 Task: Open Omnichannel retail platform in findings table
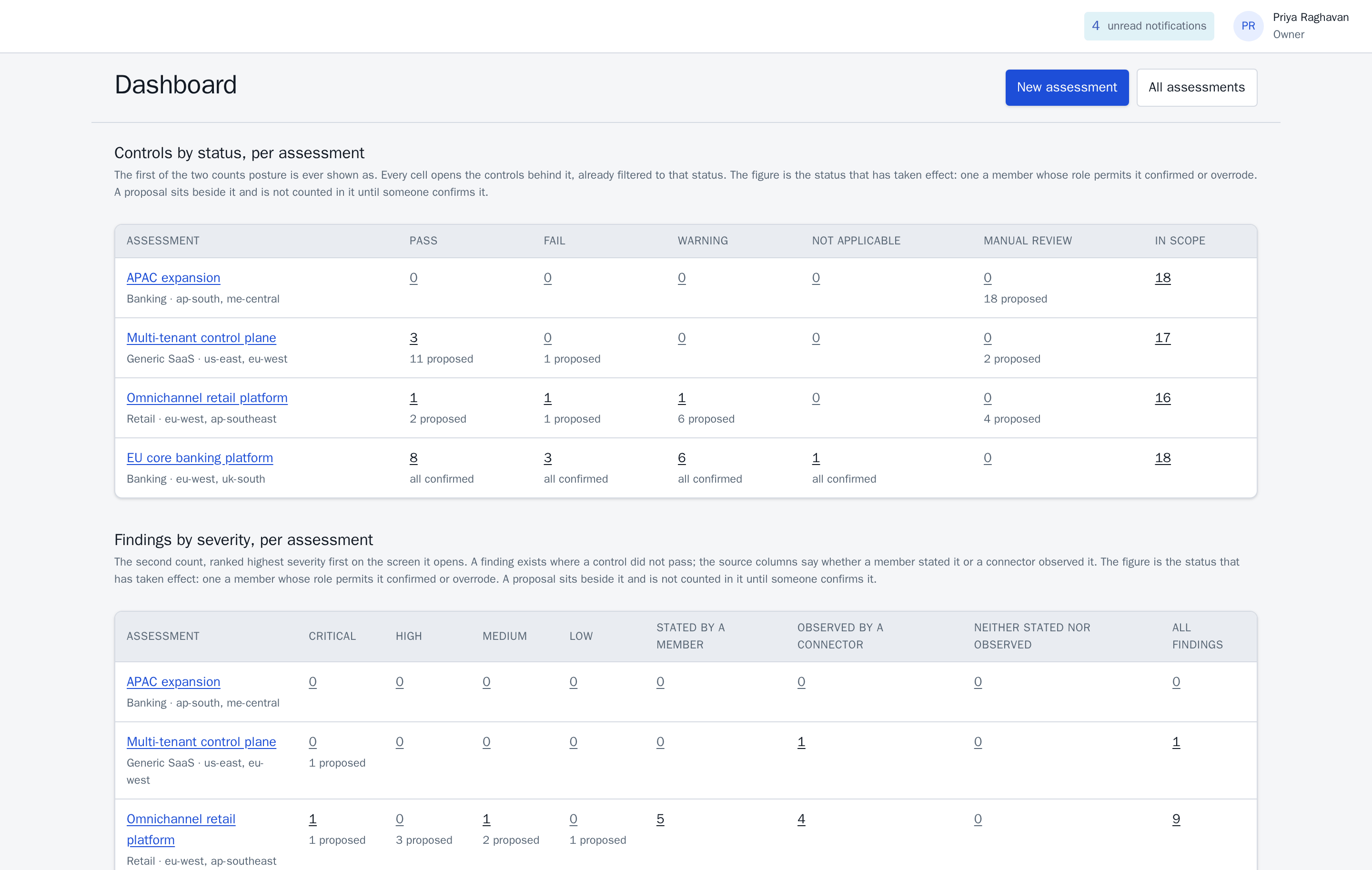pos(181,829)
